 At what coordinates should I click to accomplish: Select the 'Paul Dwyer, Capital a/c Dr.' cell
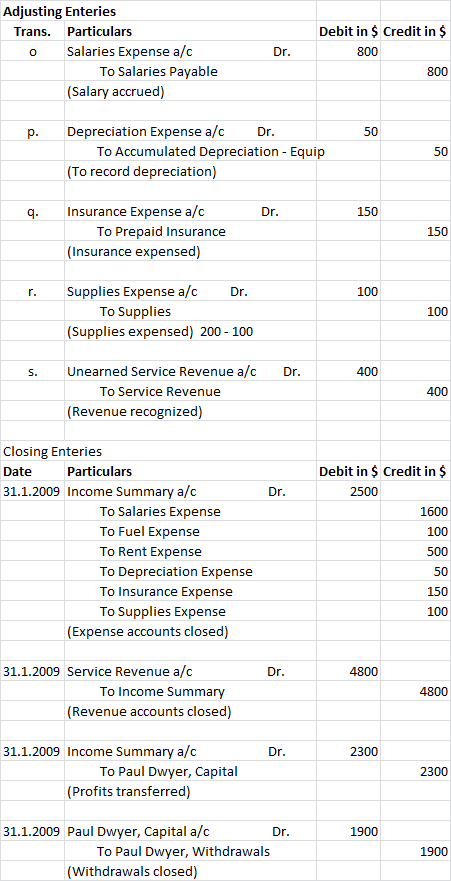pyautogui.click(x=190, y=832)
